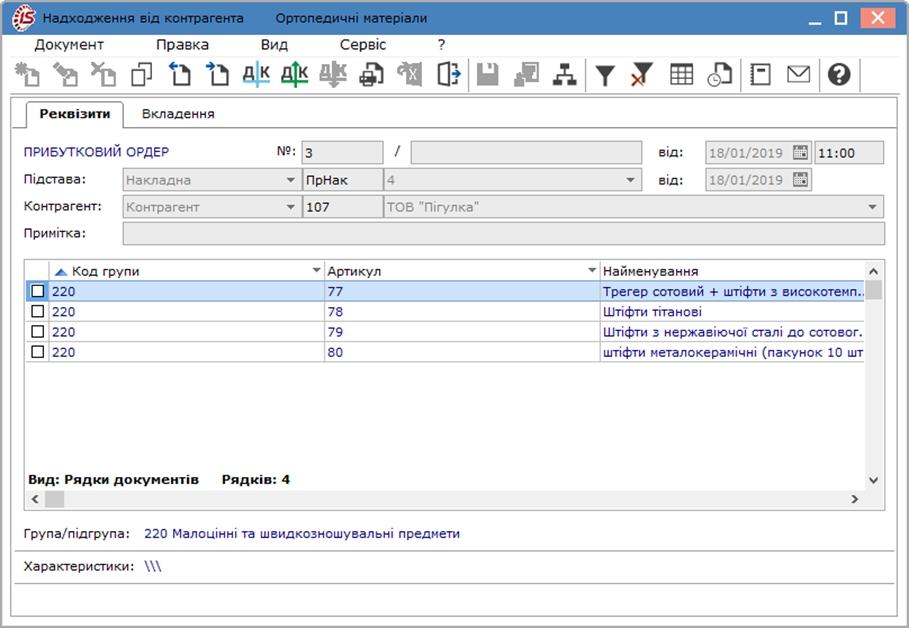The height and width of the screenshot is (628, 909).
Task: Click the save floppy disk icon
Action: 488,74
